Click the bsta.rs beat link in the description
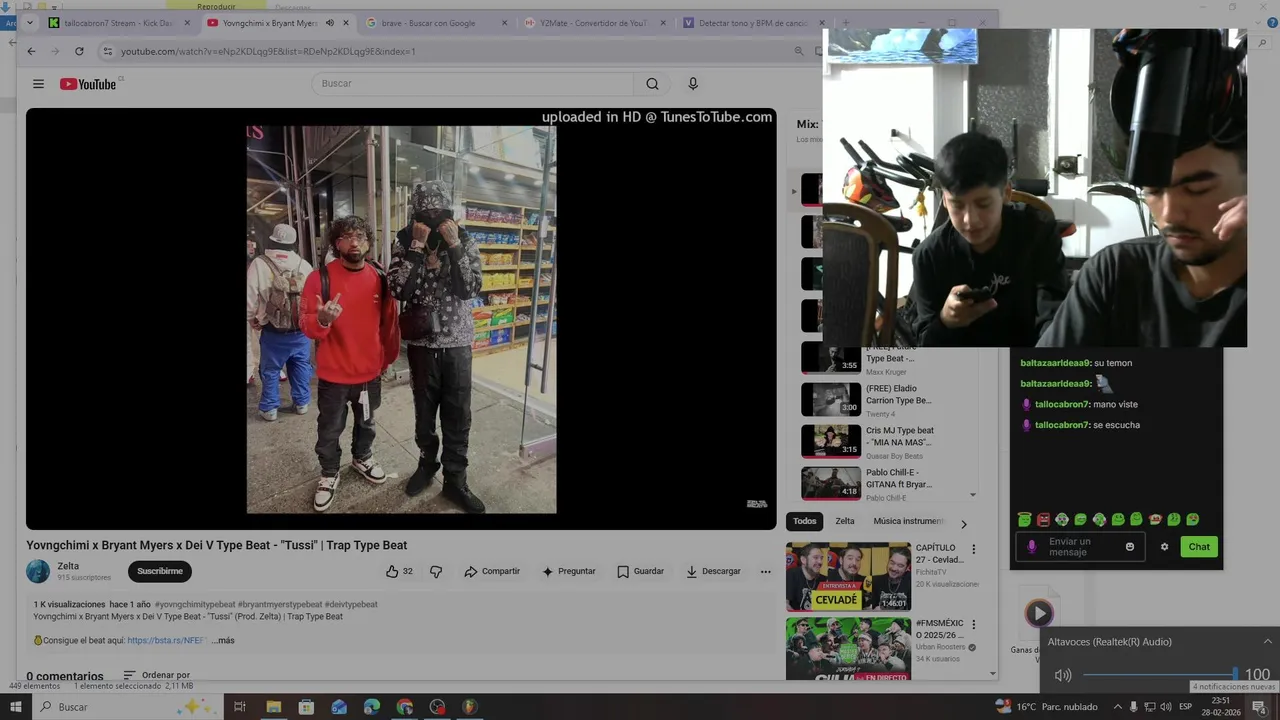This screenshot has width=1280, height=720. [165, 640]
